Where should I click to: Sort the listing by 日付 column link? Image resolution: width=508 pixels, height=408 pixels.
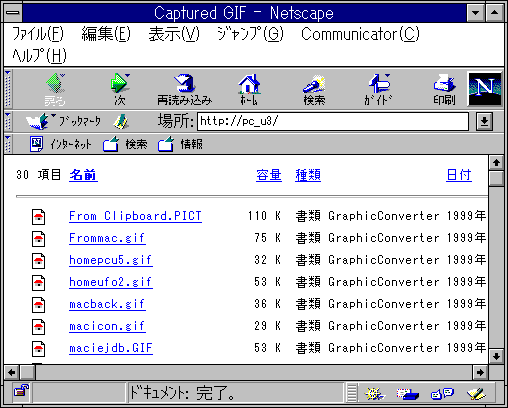pos(459,175)
